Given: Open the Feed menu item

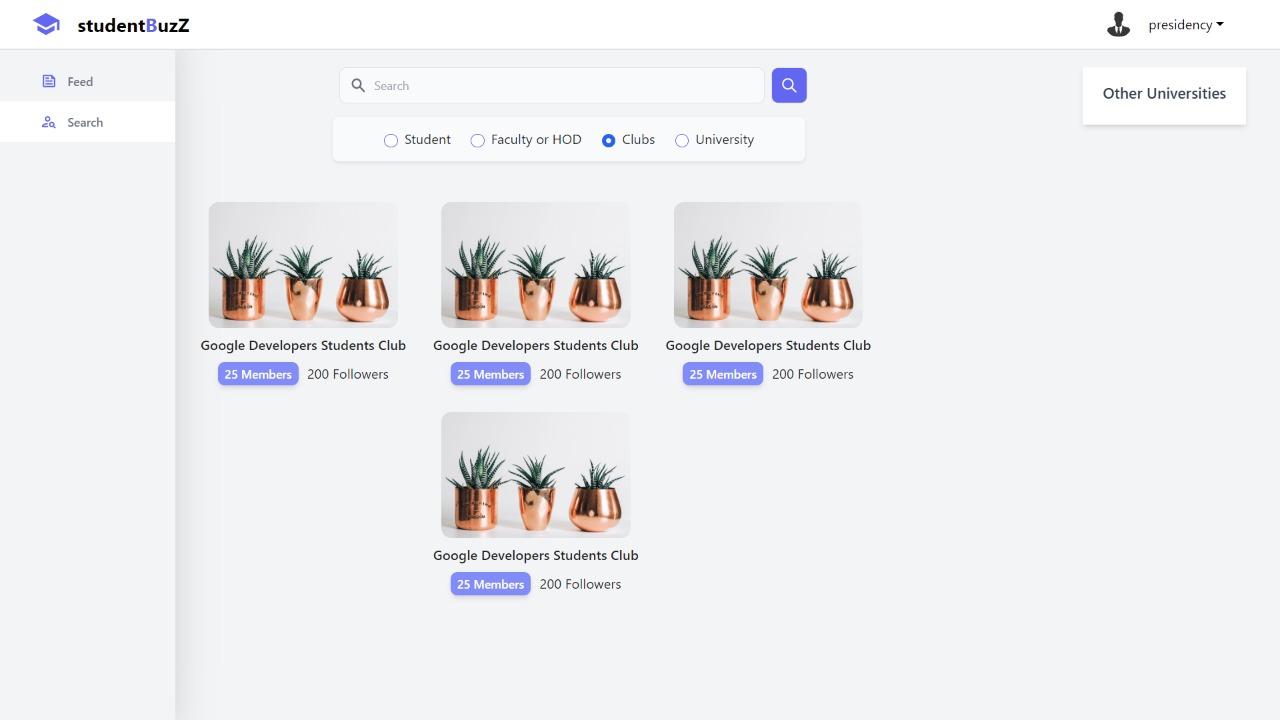Looking at the screenshot, I should [x=87, y=81].
